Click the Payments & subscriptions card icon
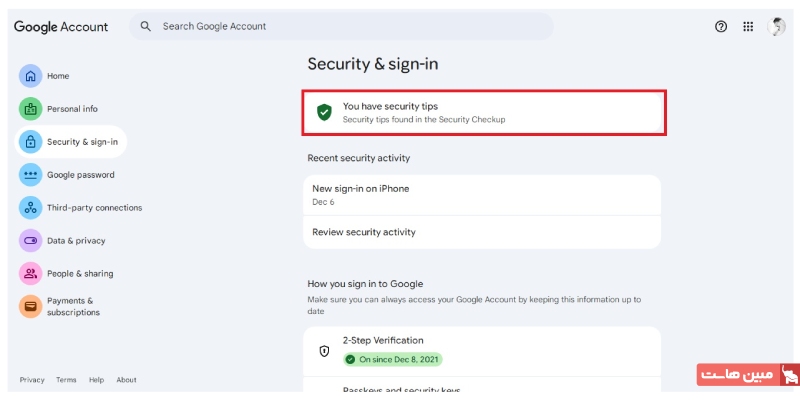800x400 pixels. [31, 306]
